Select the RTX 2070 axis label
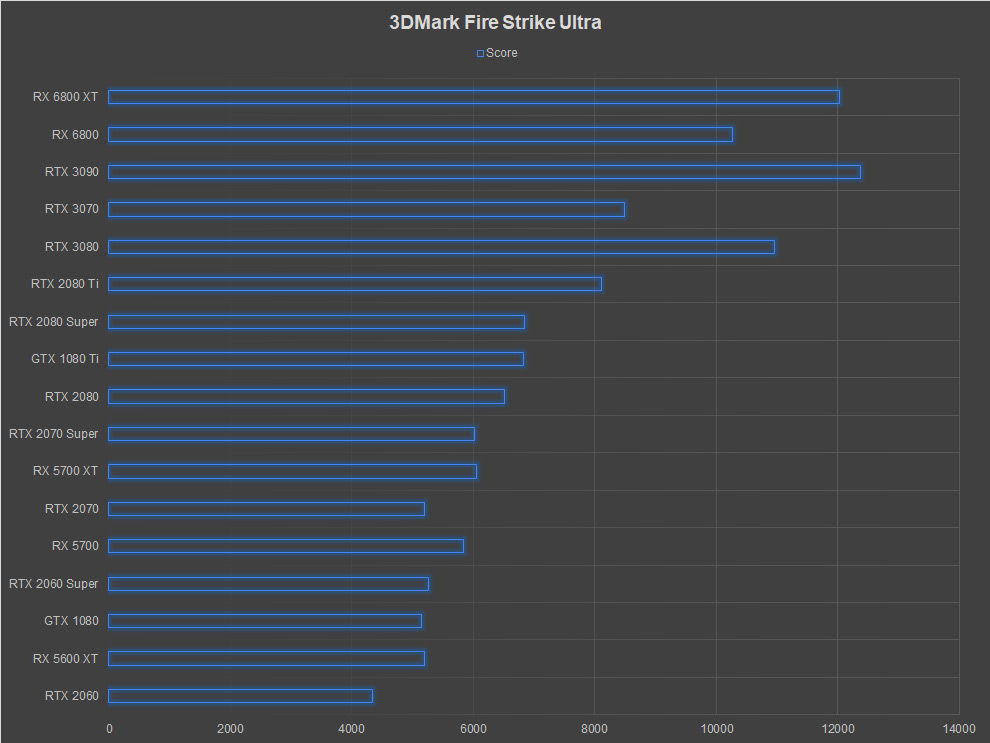This screenshot has width=990, height=743. coord(71,509)
